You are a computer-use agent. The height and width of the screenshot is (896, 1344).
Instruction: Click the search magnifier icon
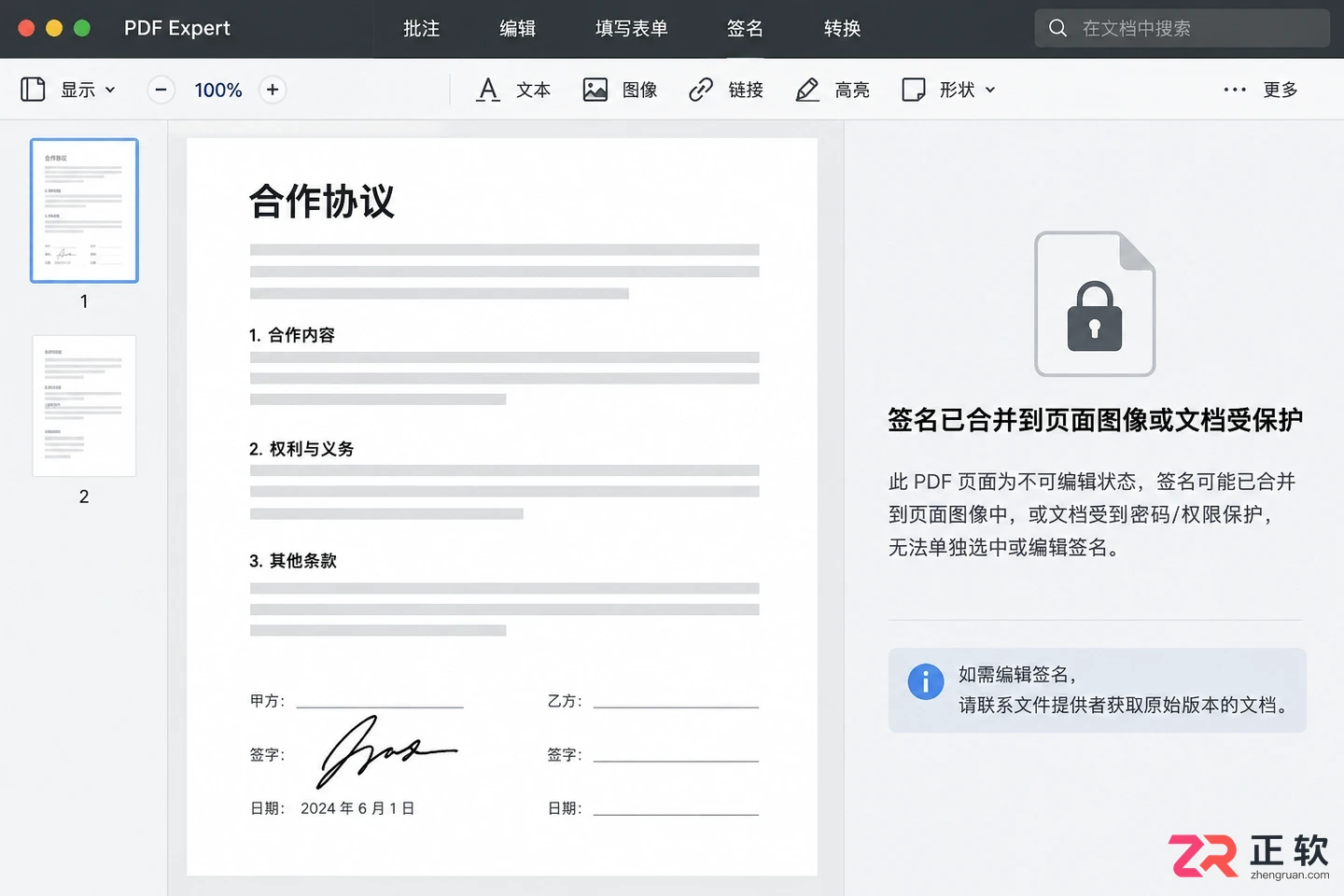[x=1057, y=28]
